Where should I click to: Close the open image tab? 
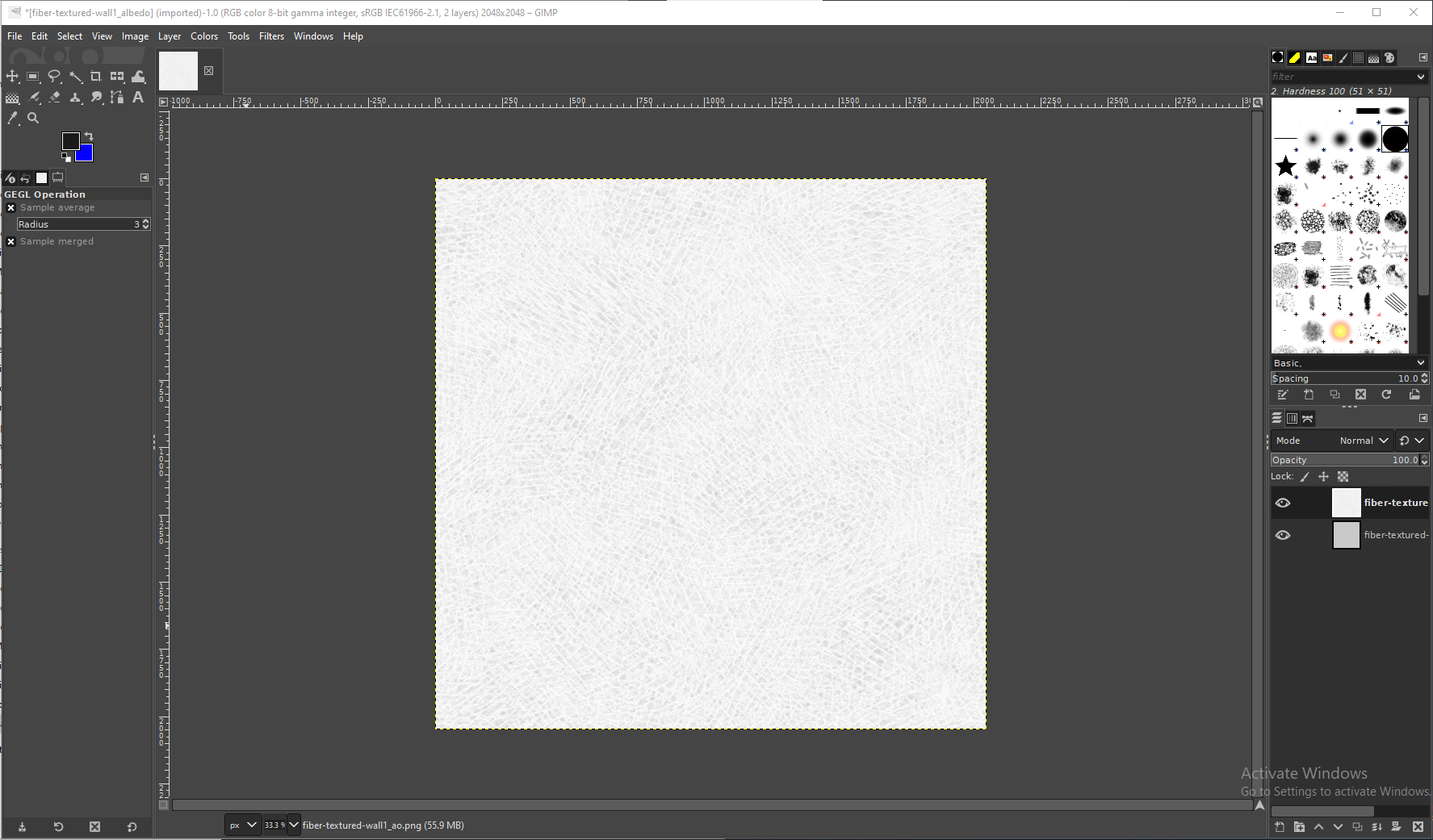[x=209, y=71]
